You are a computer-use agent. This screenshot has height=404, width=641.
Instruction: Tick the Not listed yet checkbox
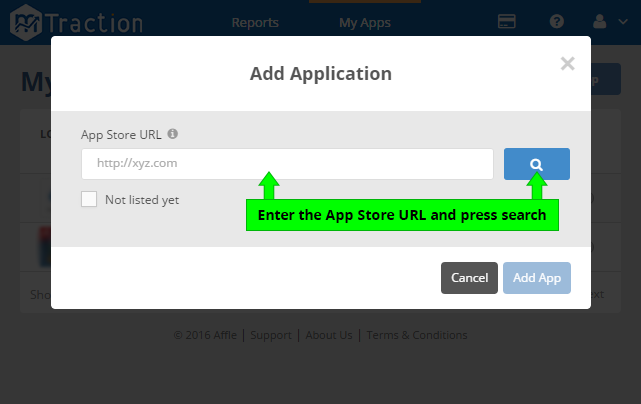click(89, 199)
